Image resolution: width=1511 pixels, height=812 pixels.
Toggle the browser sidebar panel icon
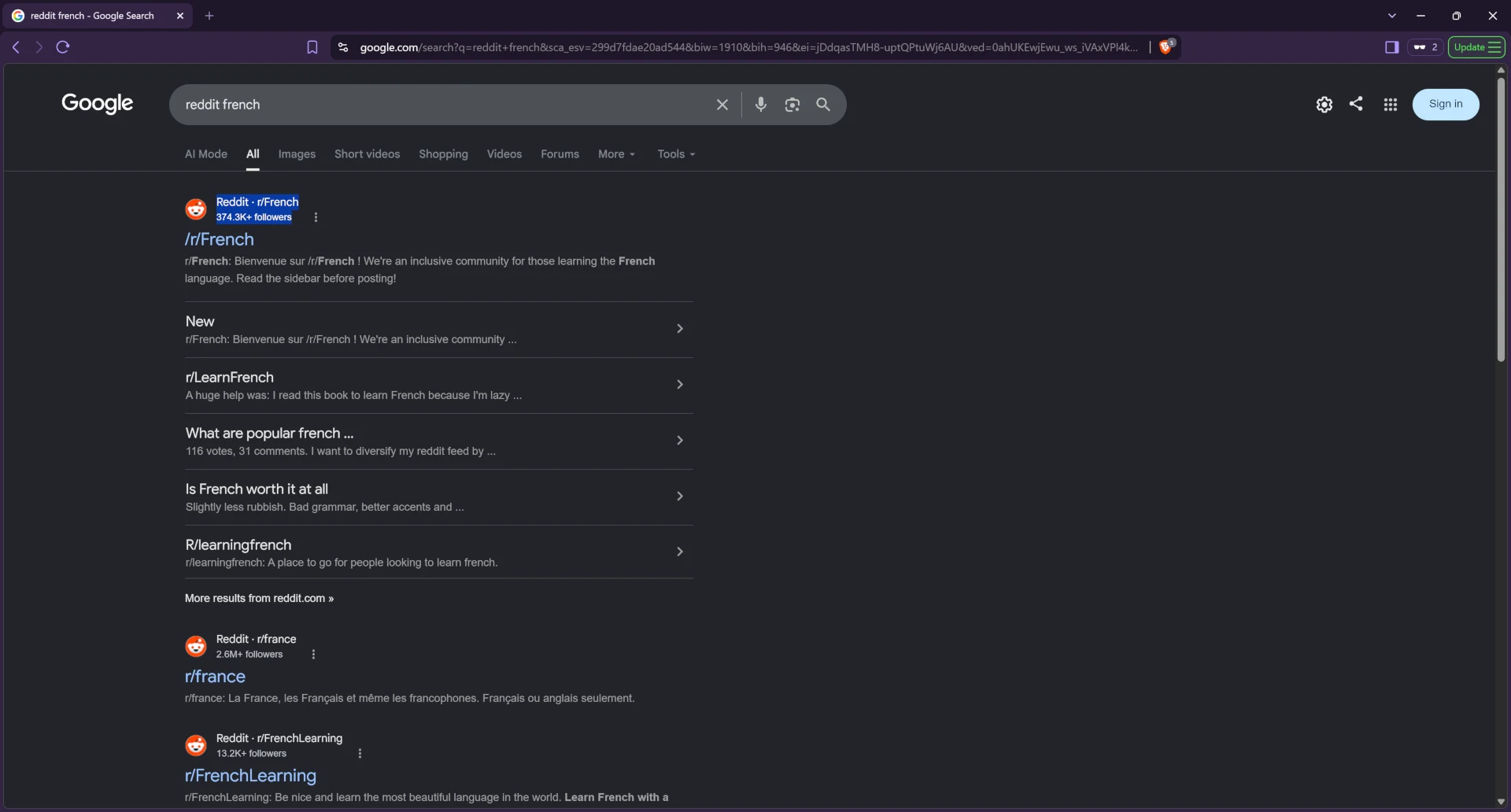1391,47
